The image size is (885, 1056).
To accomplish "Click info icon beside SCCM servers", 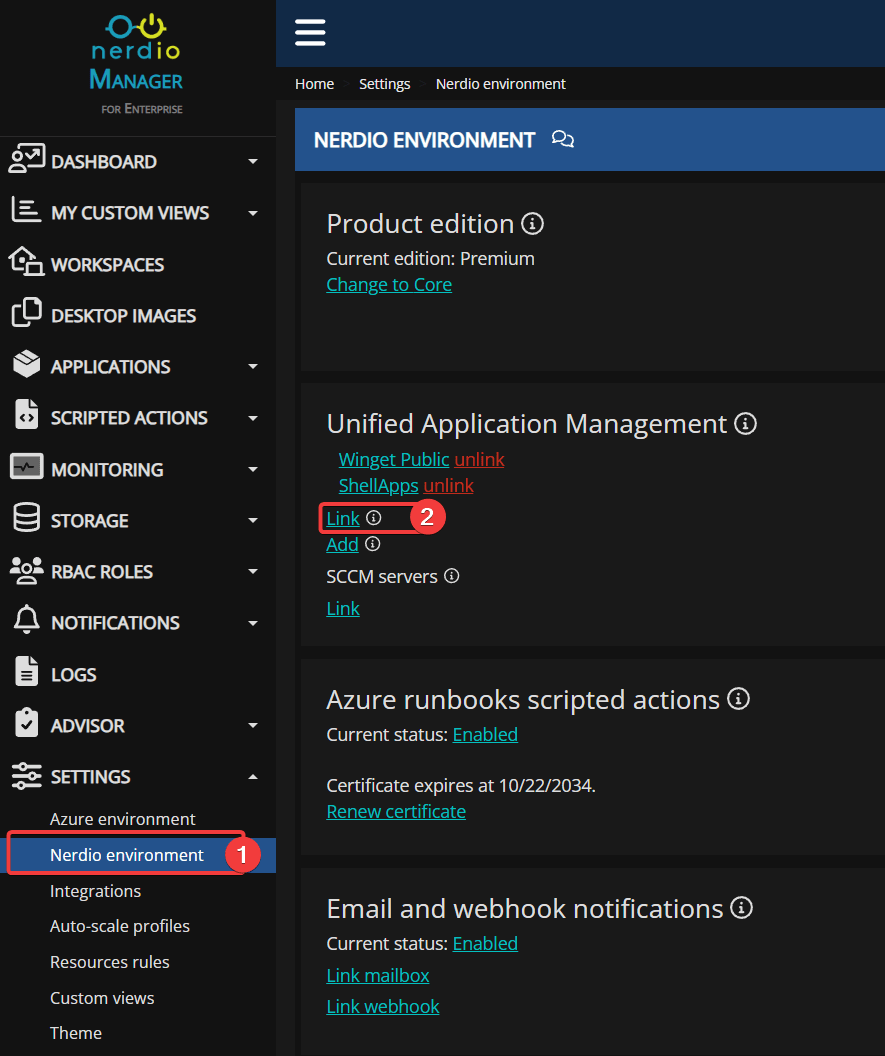I will (452, 576).
